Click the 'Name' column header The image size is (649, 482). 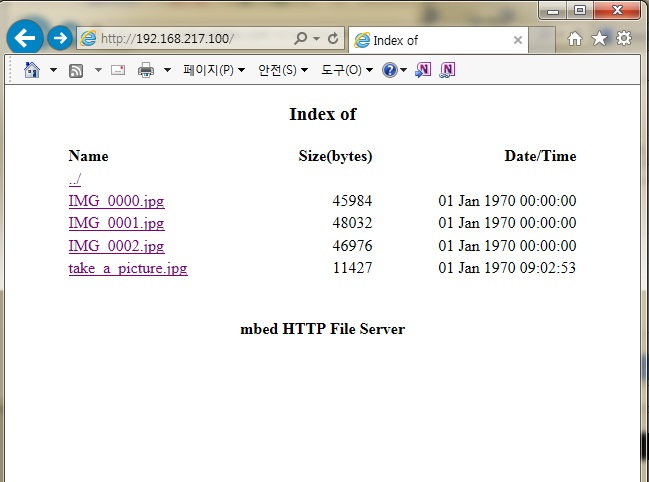coord(89,156)
